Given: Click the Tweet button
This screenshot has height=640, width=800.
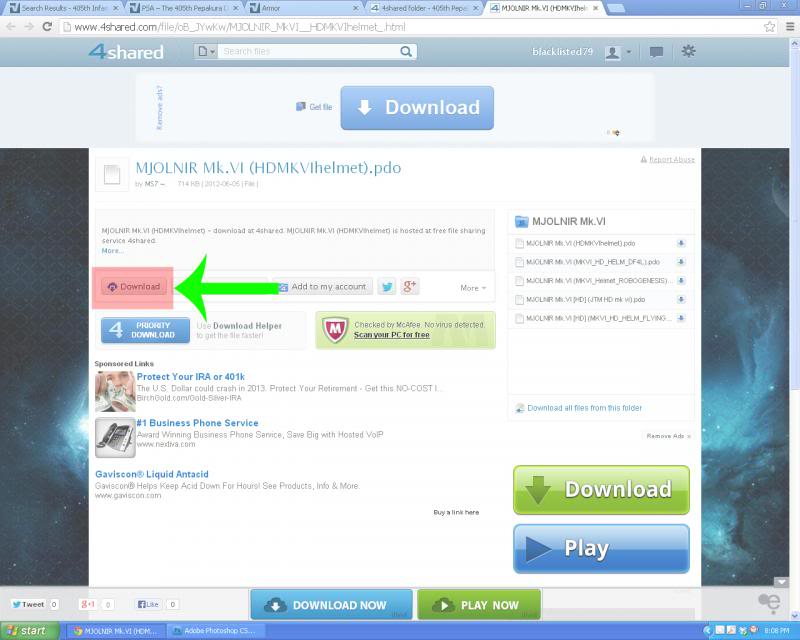Looking at the screenshot, I should pyautogui.click(x=29, y=604).
